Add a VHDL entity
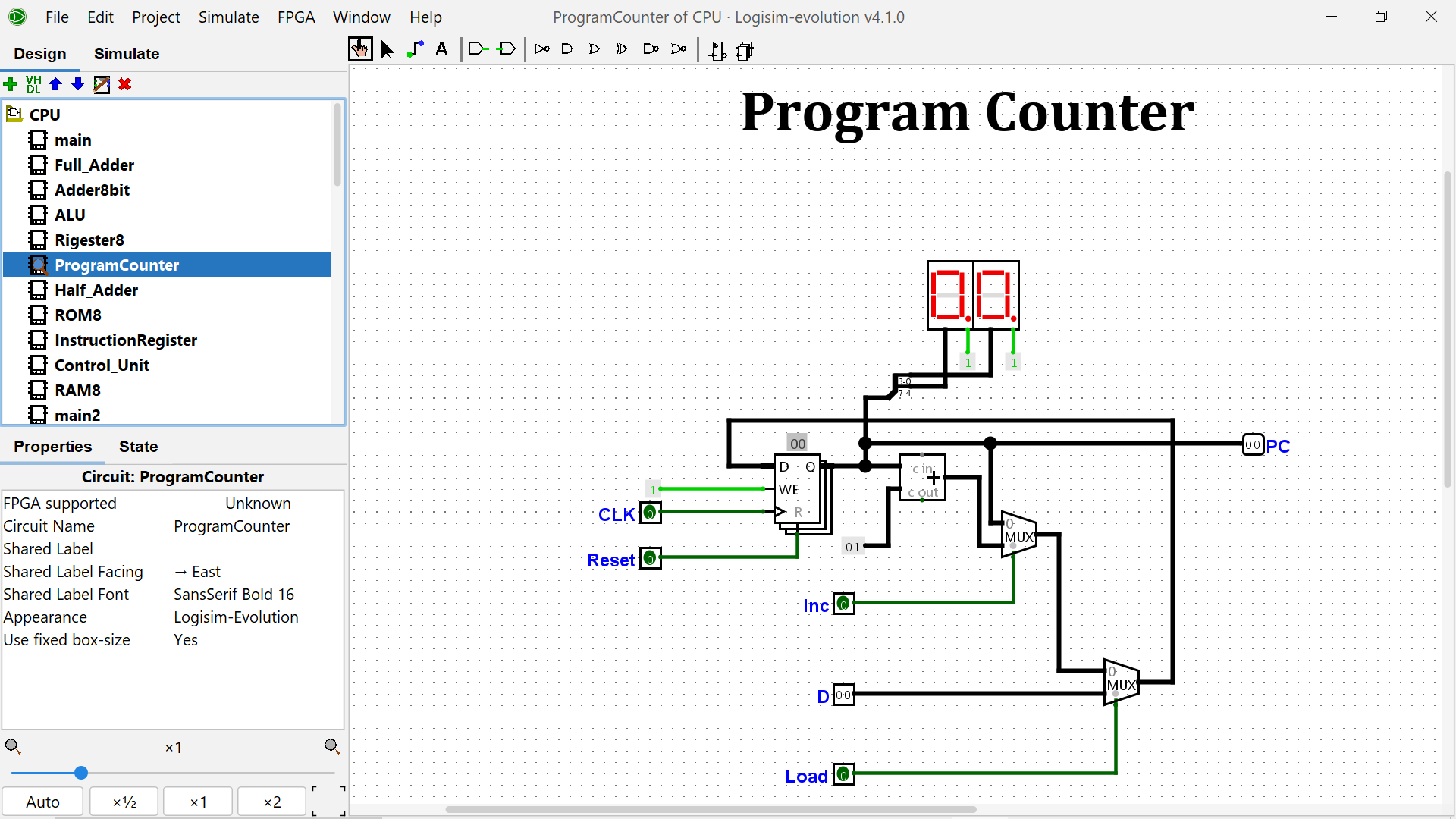 (x=33, y=84)
